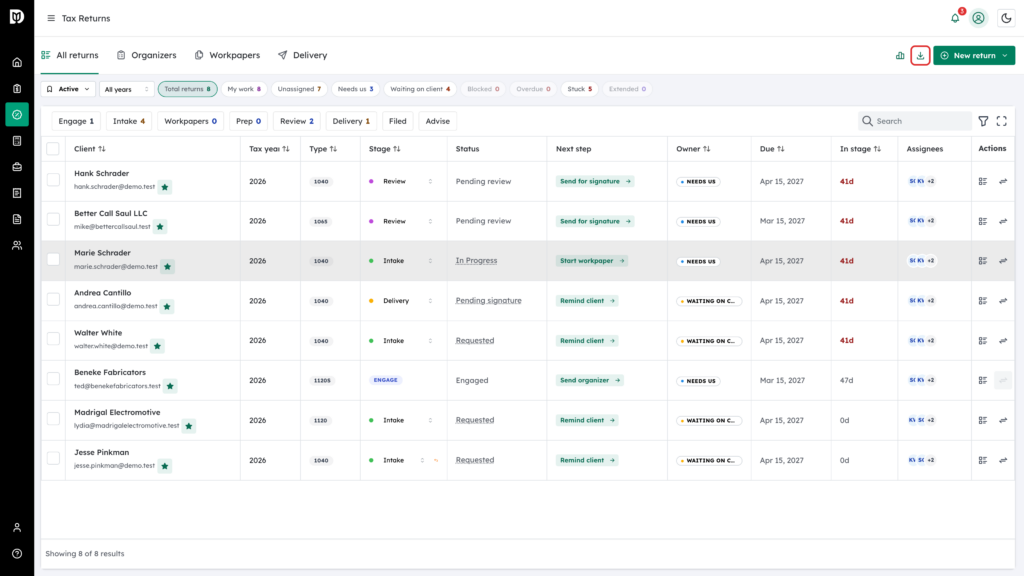Open the row details icon for Hank Schrader
The width and height of the screenshot is (1024, 576).
click(x=983, y=182)
